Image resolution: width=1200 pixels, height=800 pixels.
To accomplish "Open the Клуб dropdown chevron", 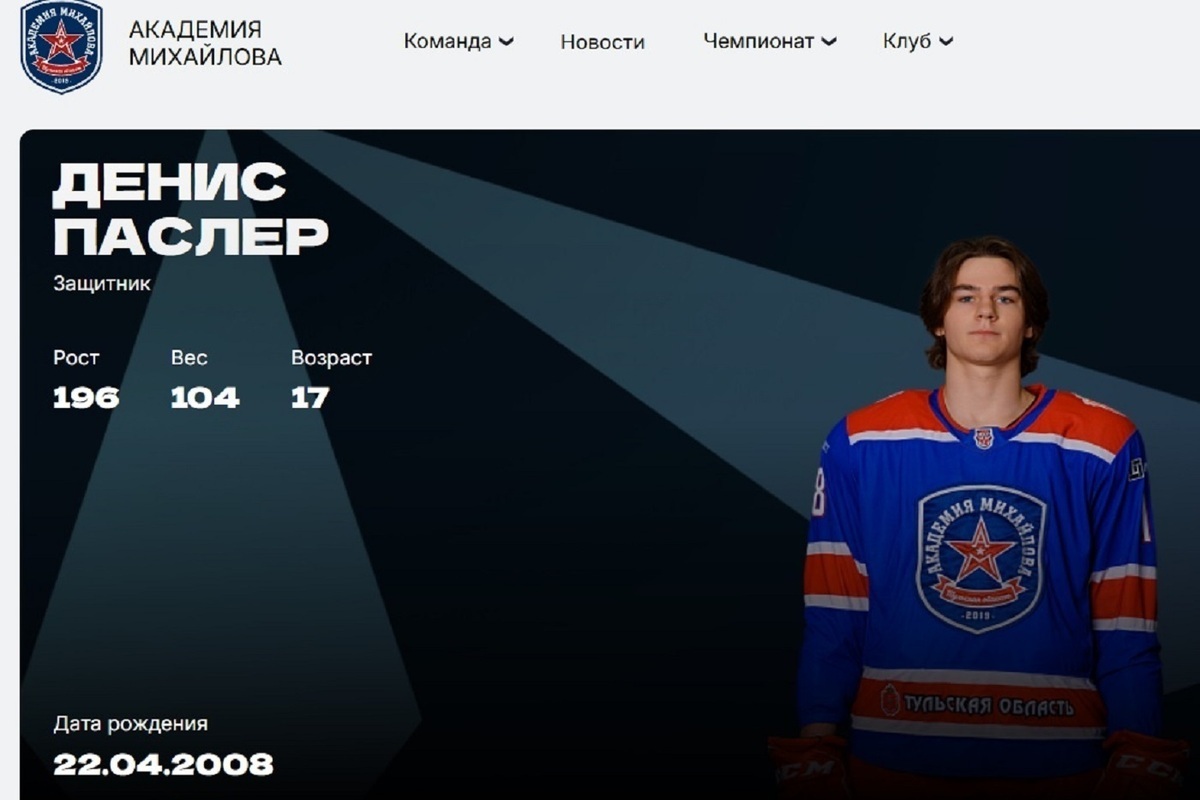I will (946, 42).
